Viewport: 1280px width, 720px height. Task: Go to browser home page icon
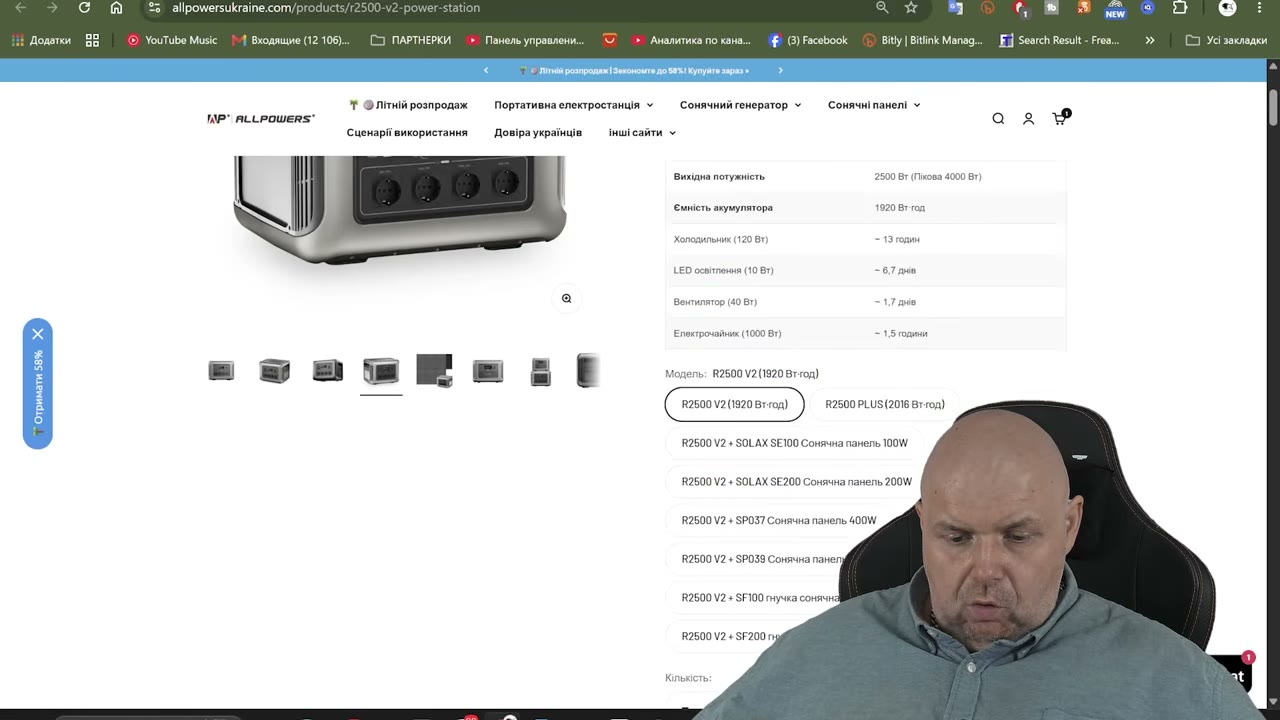click(x=116, y=8)
